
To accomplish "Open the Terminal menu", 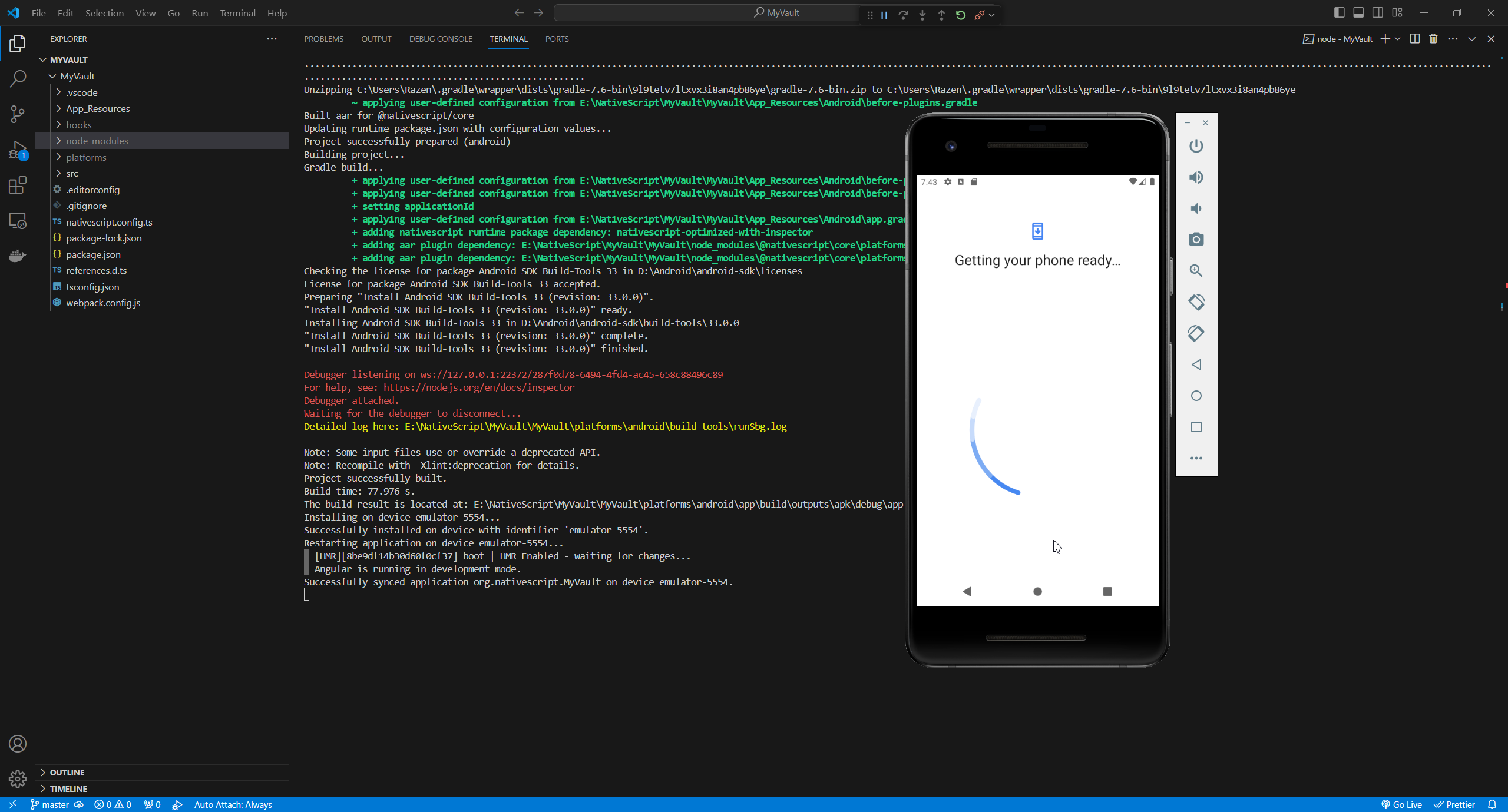I will pyautogui.click(x=237, y=13).
